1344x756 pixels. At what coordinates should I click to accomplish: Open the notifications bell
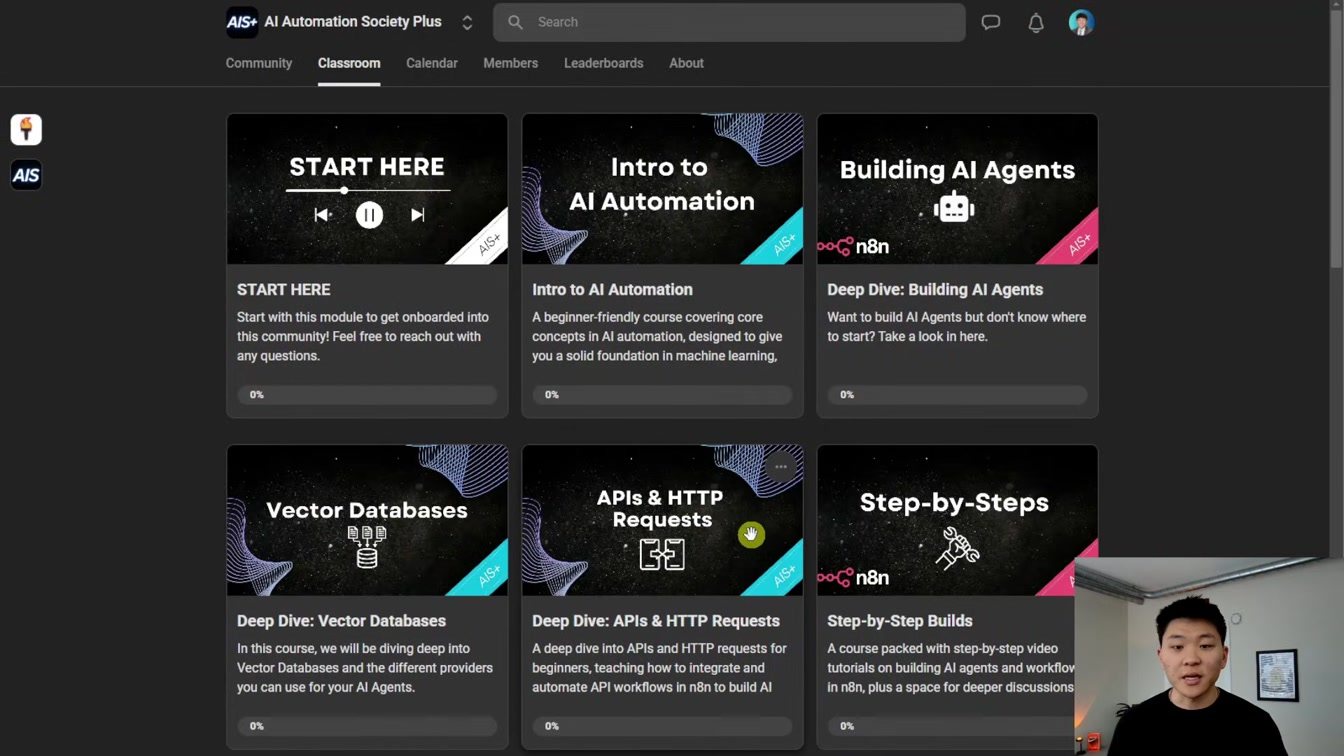[x=1036, y=22]
